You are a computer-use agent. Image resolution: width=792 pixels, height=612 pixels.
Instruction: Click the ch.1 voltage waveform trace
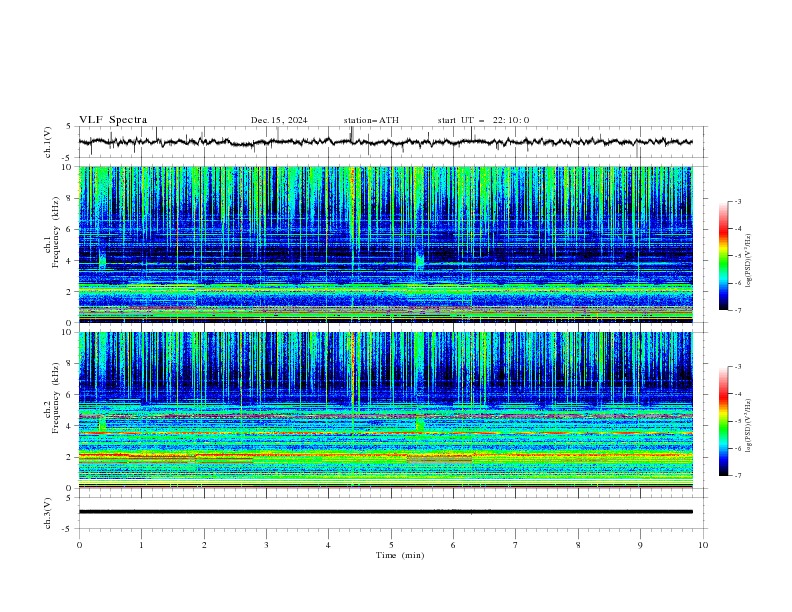(x=385, y=142)
